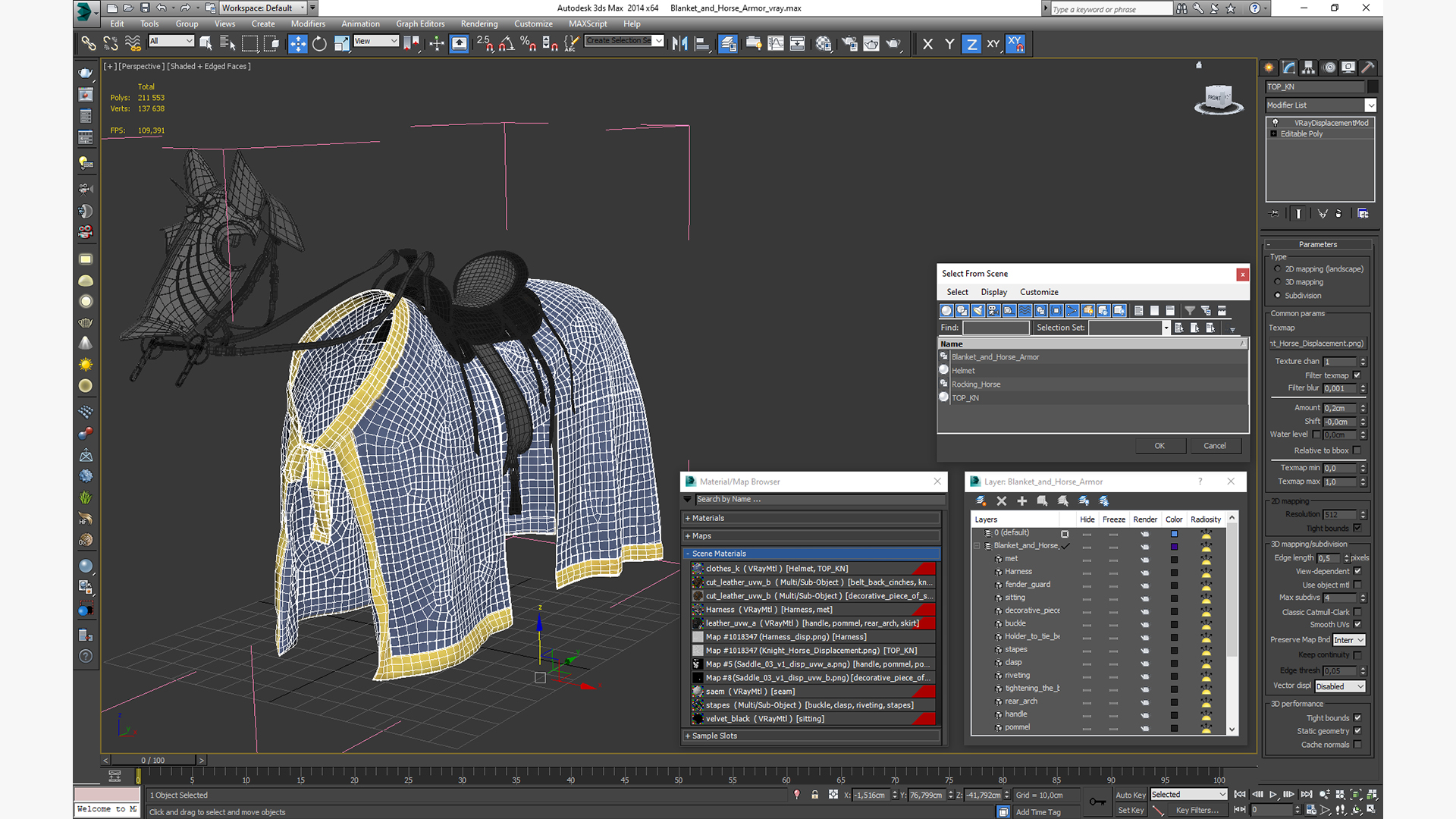Restrict to Z axis button
Screen dimensions: 1456x819
971,44
